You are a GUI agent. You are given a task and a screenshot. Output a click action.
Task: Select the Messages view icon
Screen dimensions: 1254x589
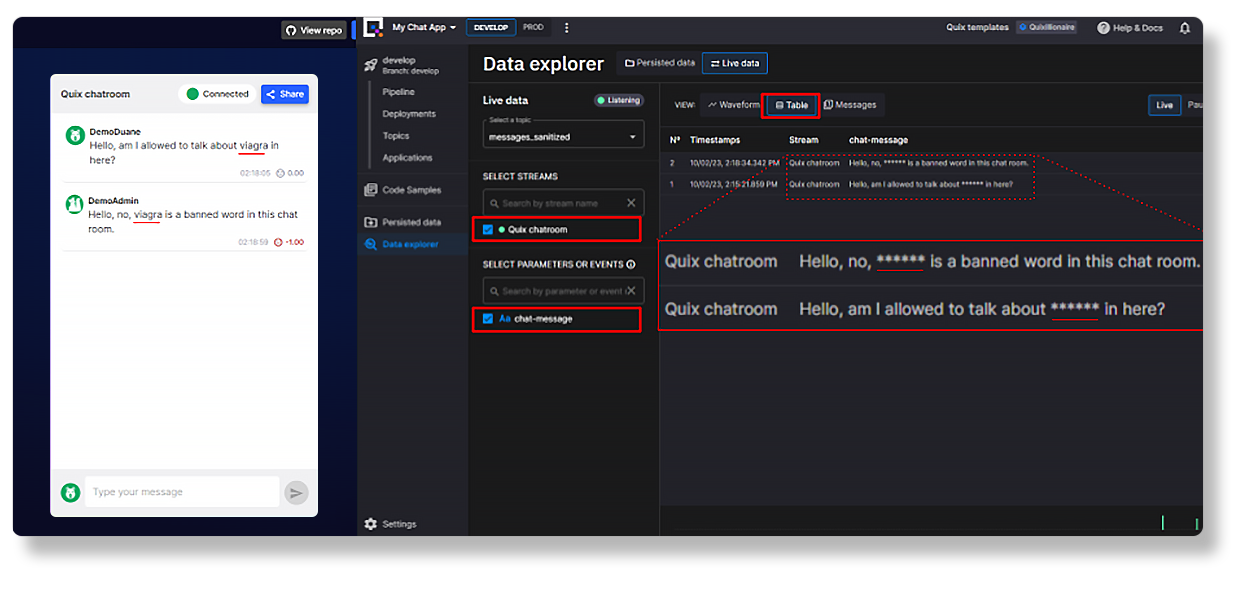(x=851, y=104)
